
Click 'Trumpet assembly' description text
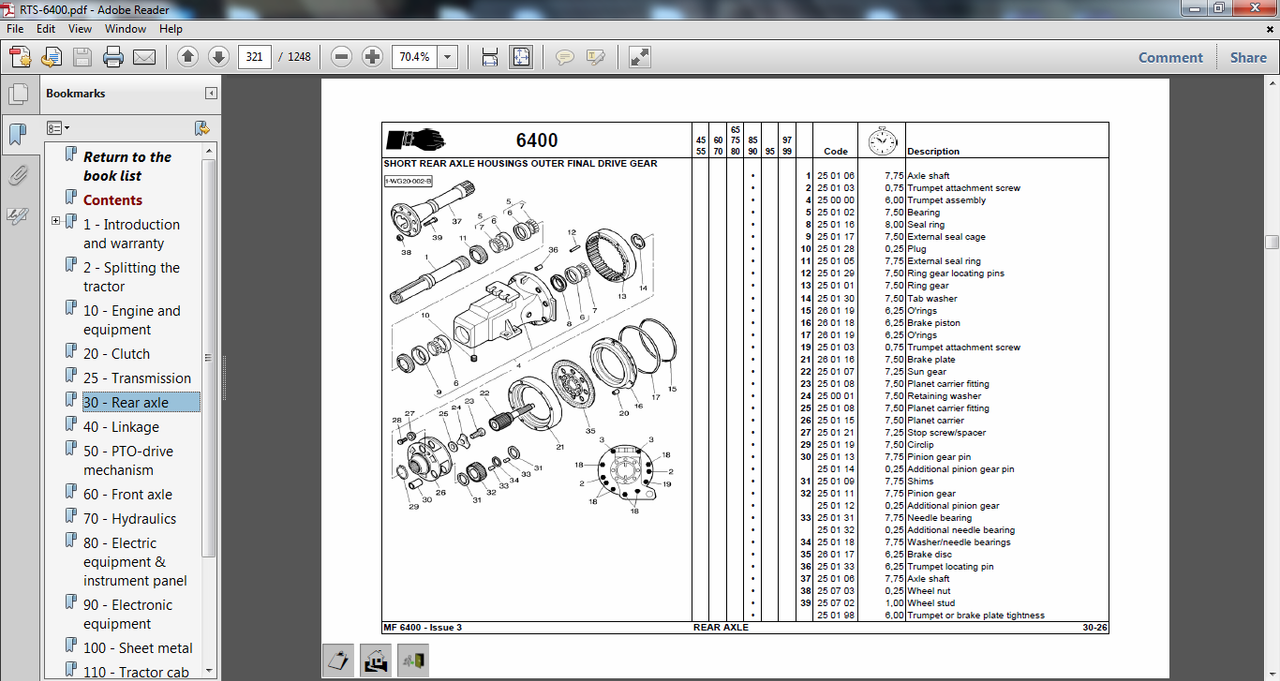pyautogui.click(x=946, y=200)
